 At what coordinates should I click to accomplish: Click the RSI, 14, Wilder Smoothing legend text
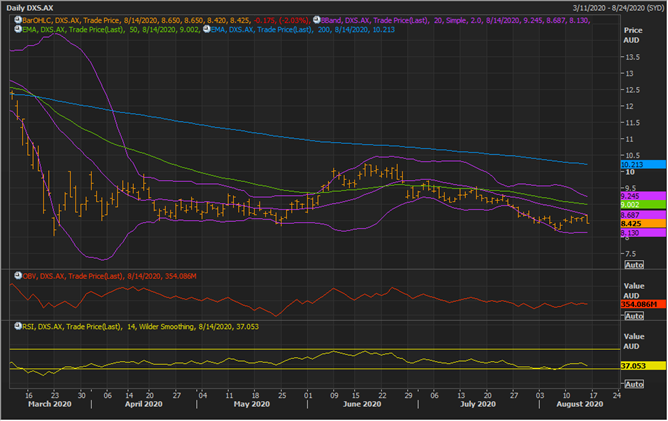pos(141,326)
